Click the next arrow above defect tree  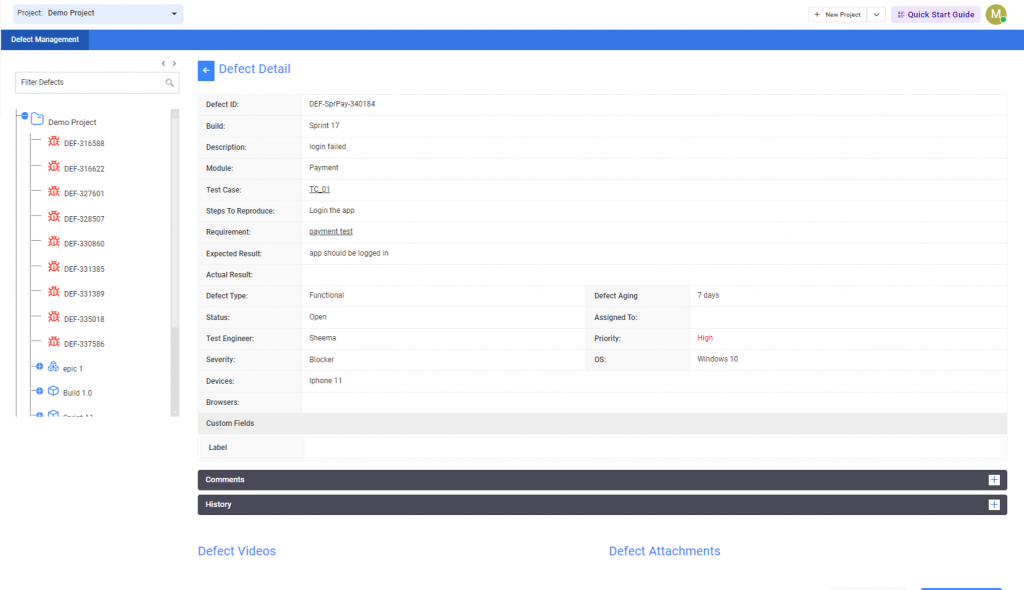point(174,63)
